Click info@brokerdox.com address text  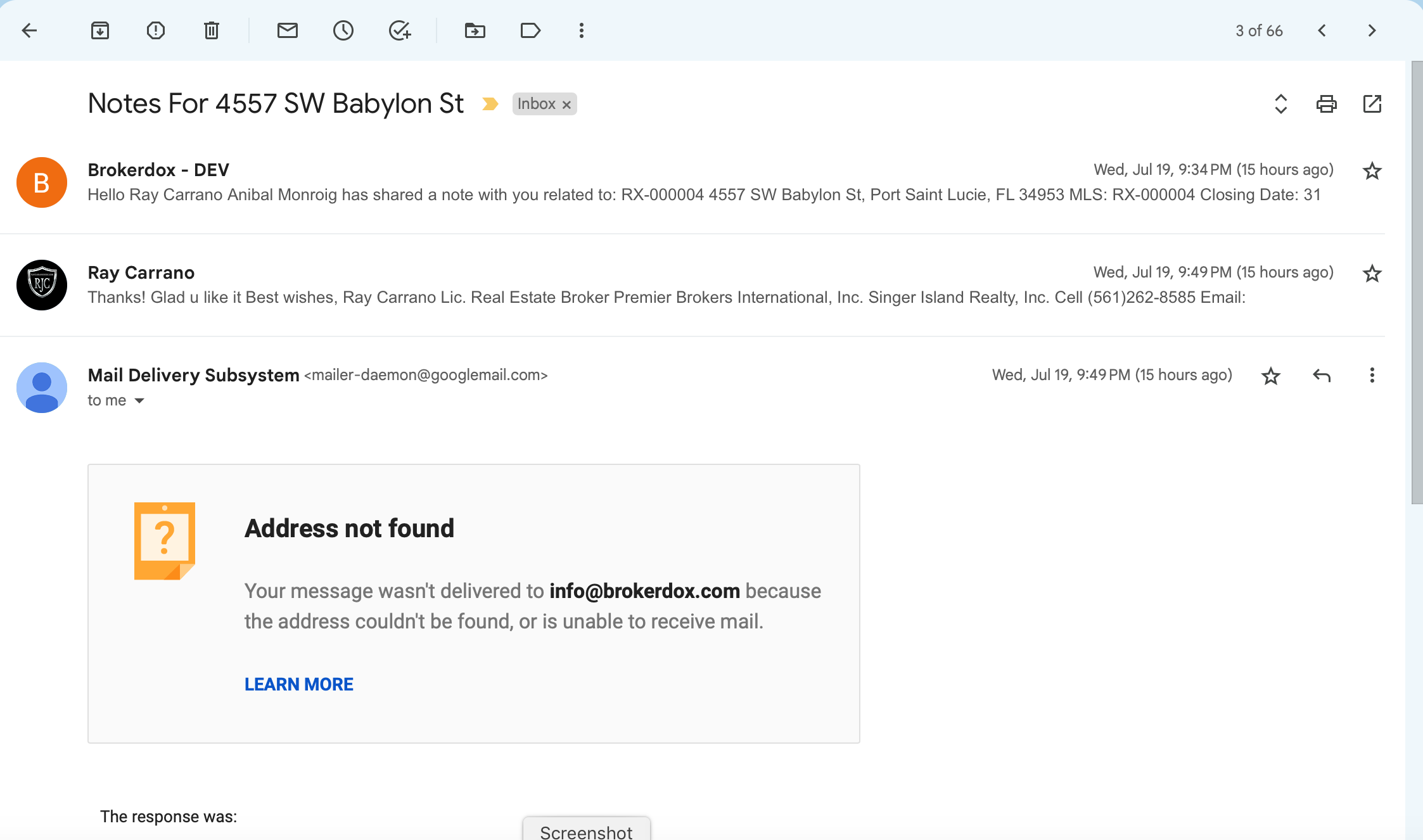[x=644, y=591]
